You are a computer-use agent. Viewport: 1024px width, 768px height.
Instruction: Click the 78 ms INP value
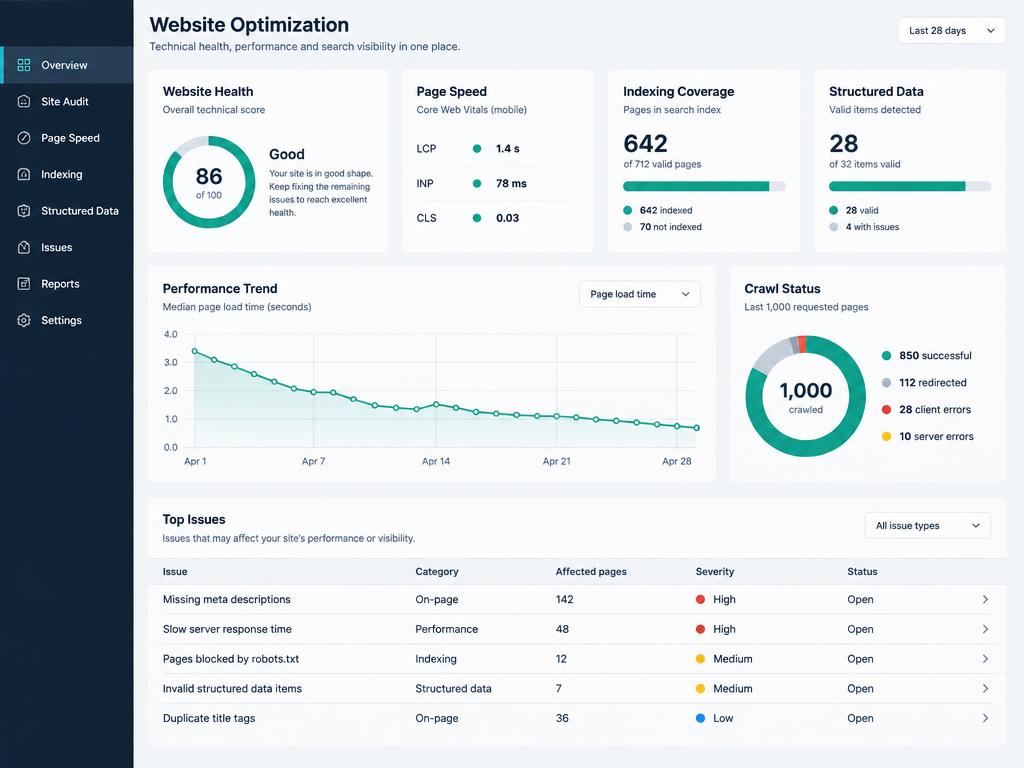511,184
